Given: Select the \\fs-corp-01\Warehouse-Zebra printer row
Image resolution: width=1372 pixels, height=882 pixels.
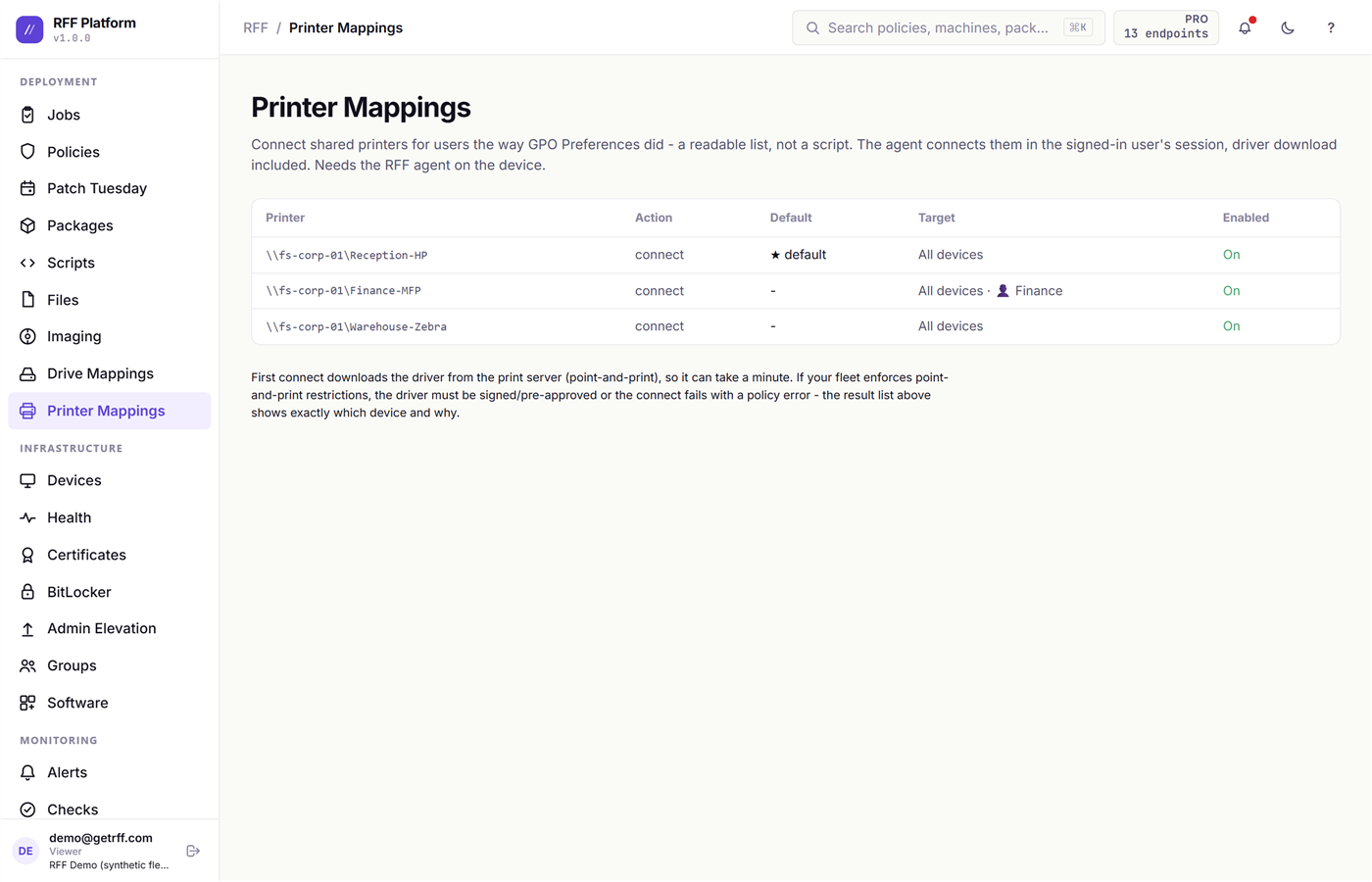Looking at the screenshot, I should click(x=796, y=326).
